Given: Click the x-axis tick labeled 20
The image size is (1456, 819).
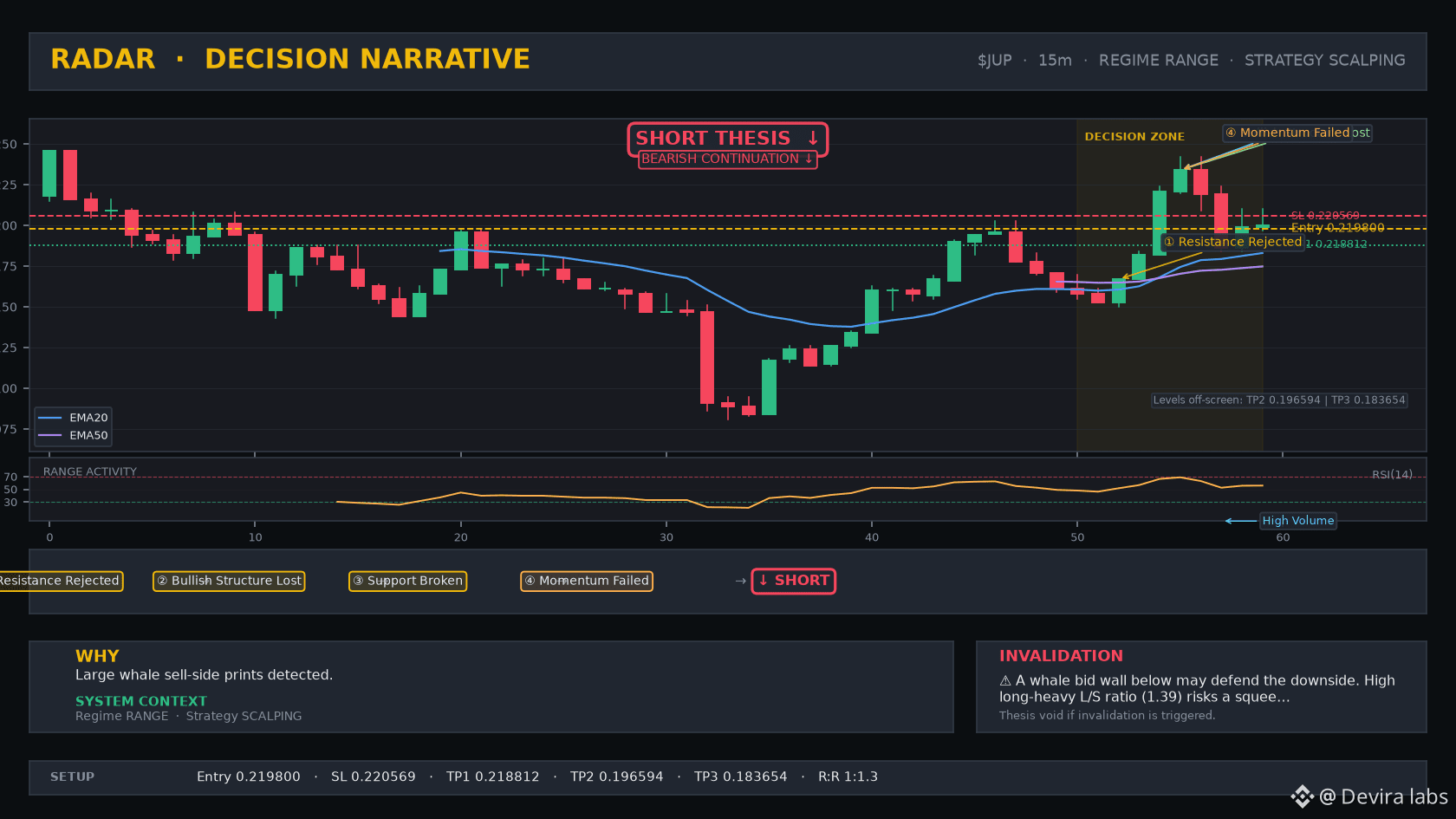Looking at the screenshot, I should pyautogui.click(x=460, y=537).
